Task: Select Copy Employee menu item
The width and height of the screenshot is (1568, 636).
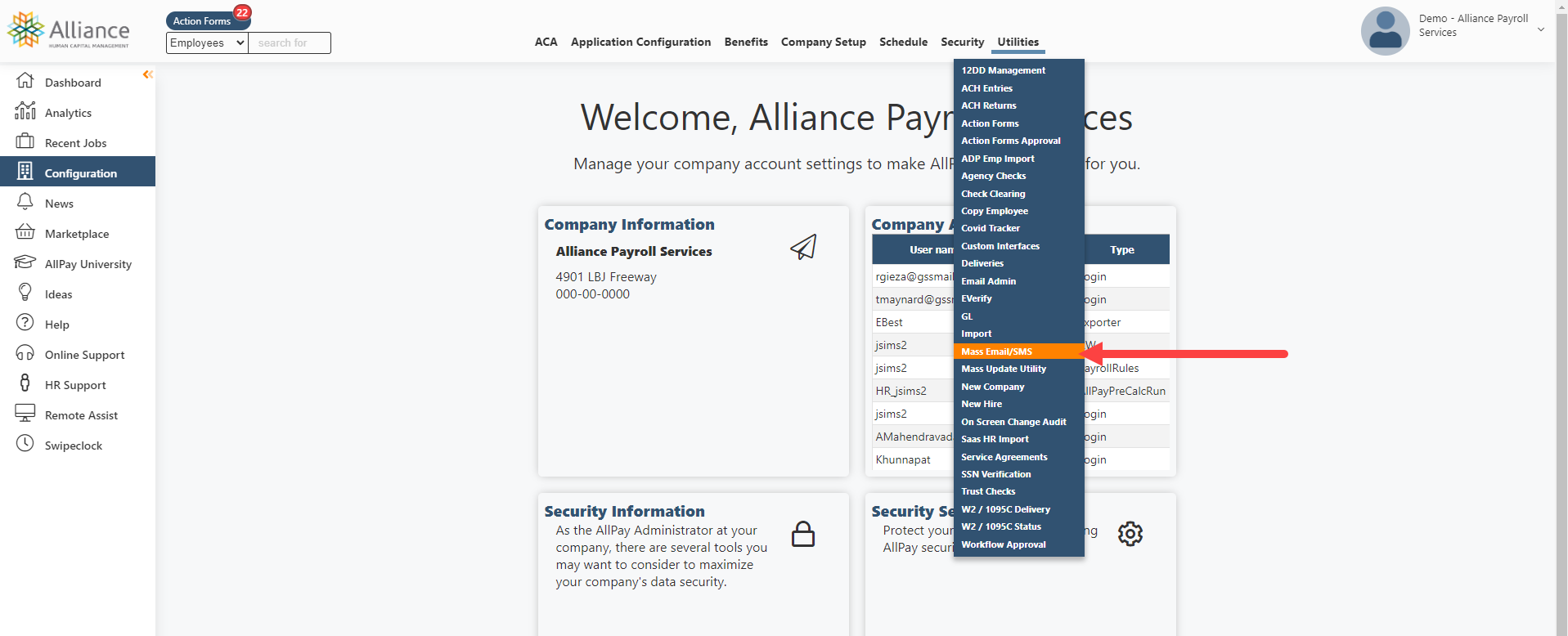Action: click(x=1019, y=211)
